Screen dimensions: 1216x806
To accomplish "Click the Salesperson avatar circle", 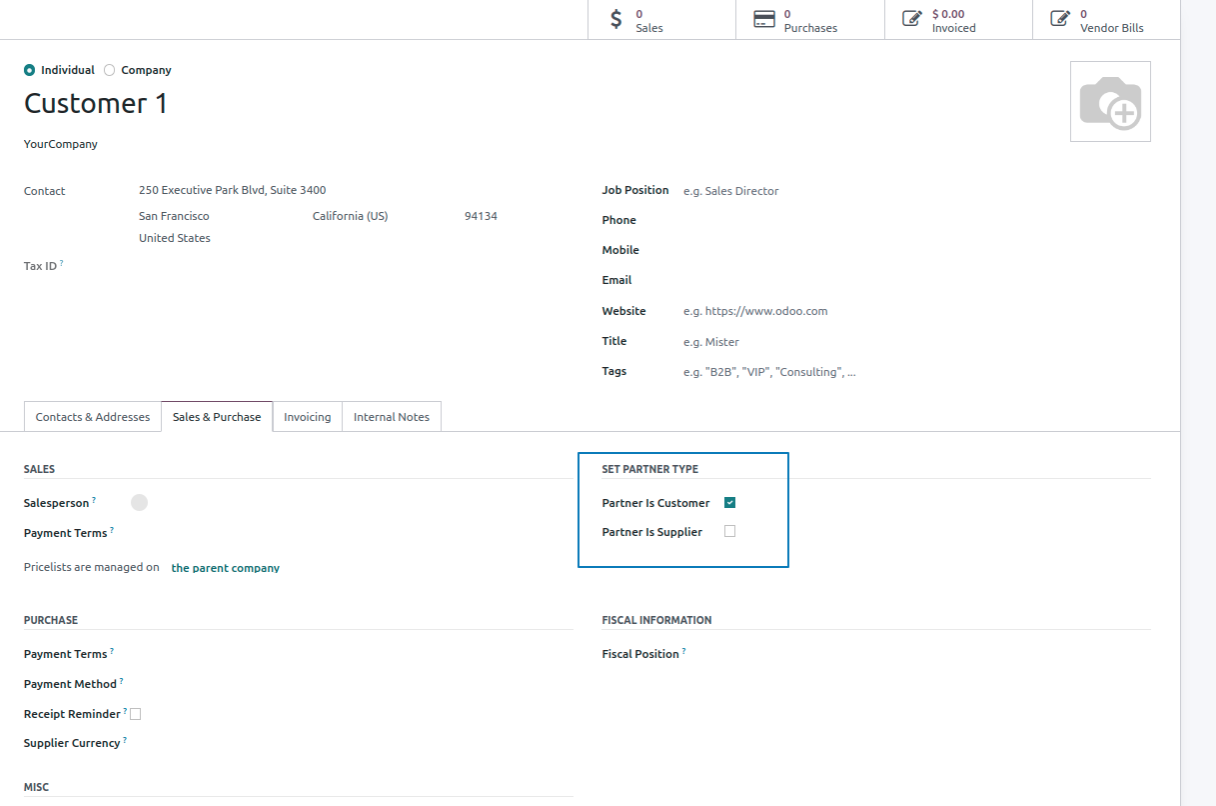I will [139, 502].
